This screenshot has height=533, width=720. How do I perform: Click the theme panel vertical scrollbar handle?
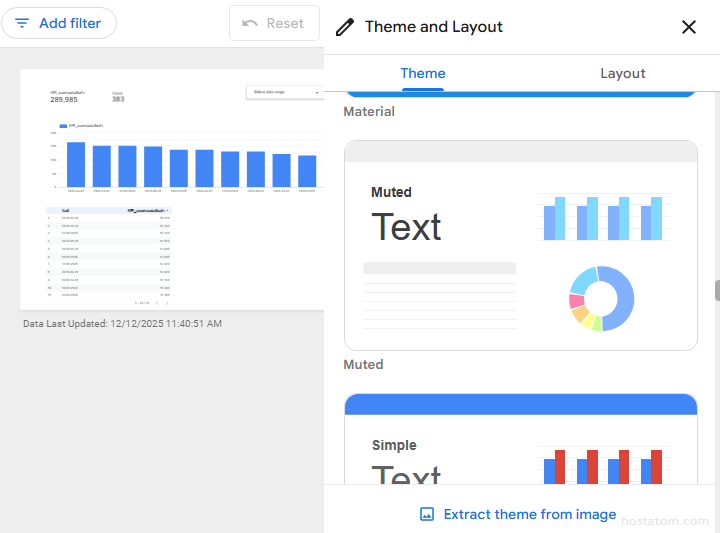coord(716,290)
